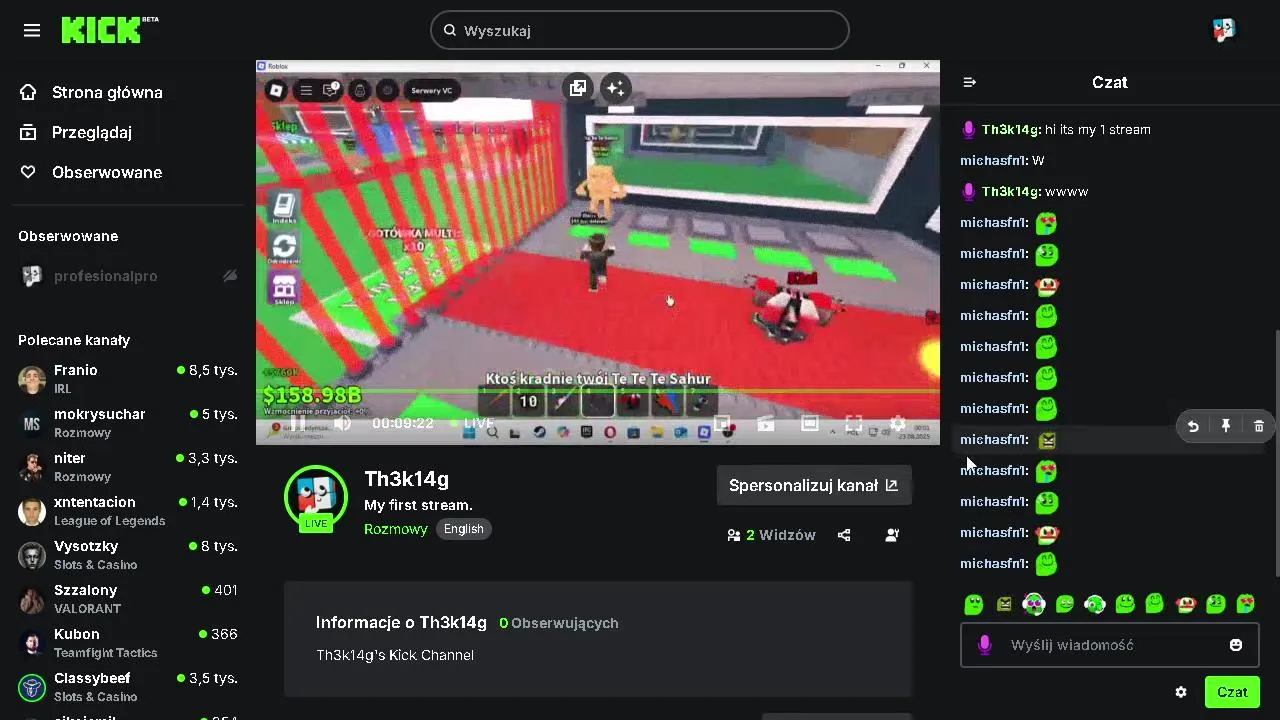The width and height of the screenshot is (1280, 720).
Task: Open the Franio IRL channel
Action: coord(127,379)
